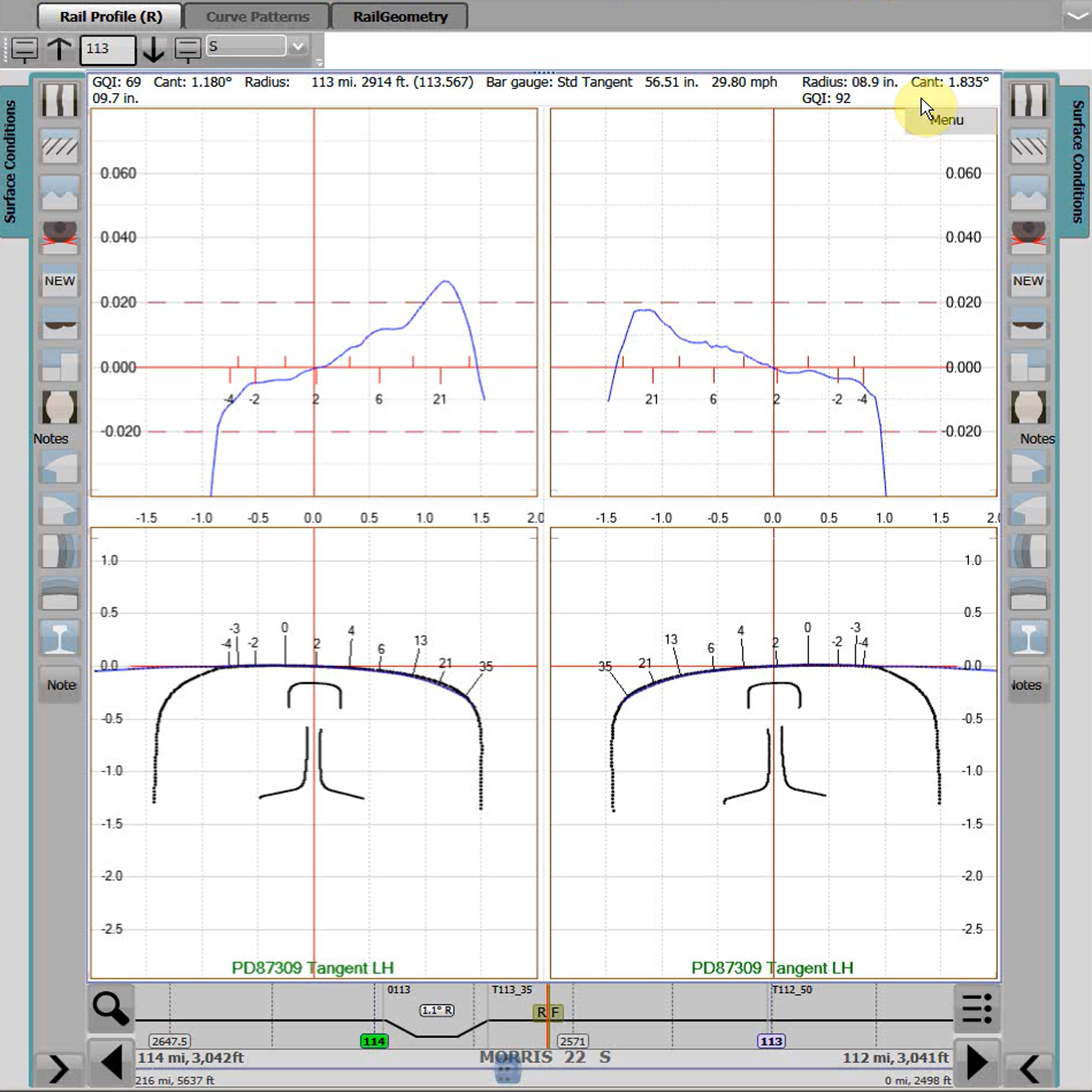Choose the right upper curved rail corner icon
The image size is (1092, 1092).
tap(1028, 467)
